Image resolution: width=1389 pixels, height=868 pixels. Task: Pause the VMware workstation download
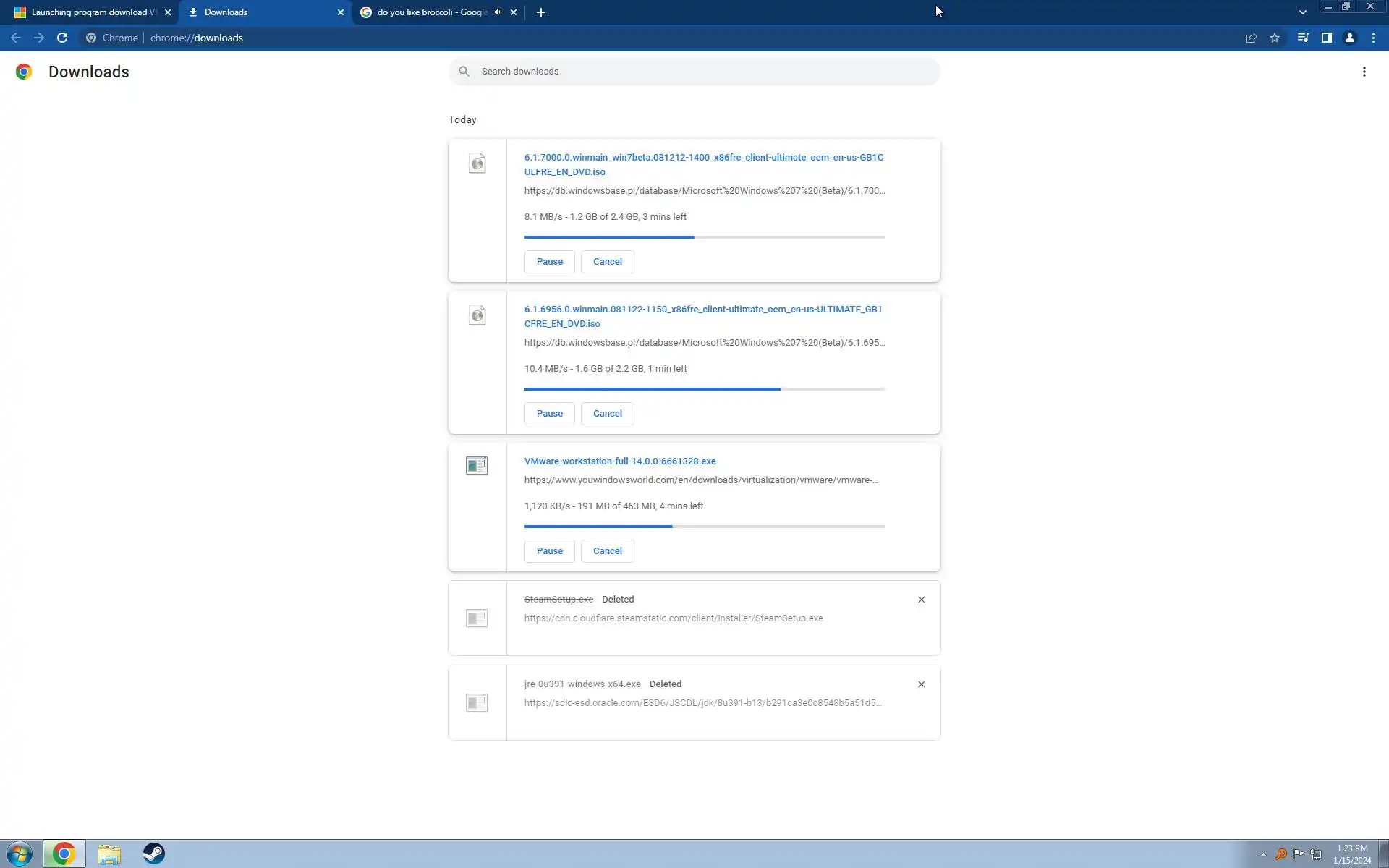549,551
